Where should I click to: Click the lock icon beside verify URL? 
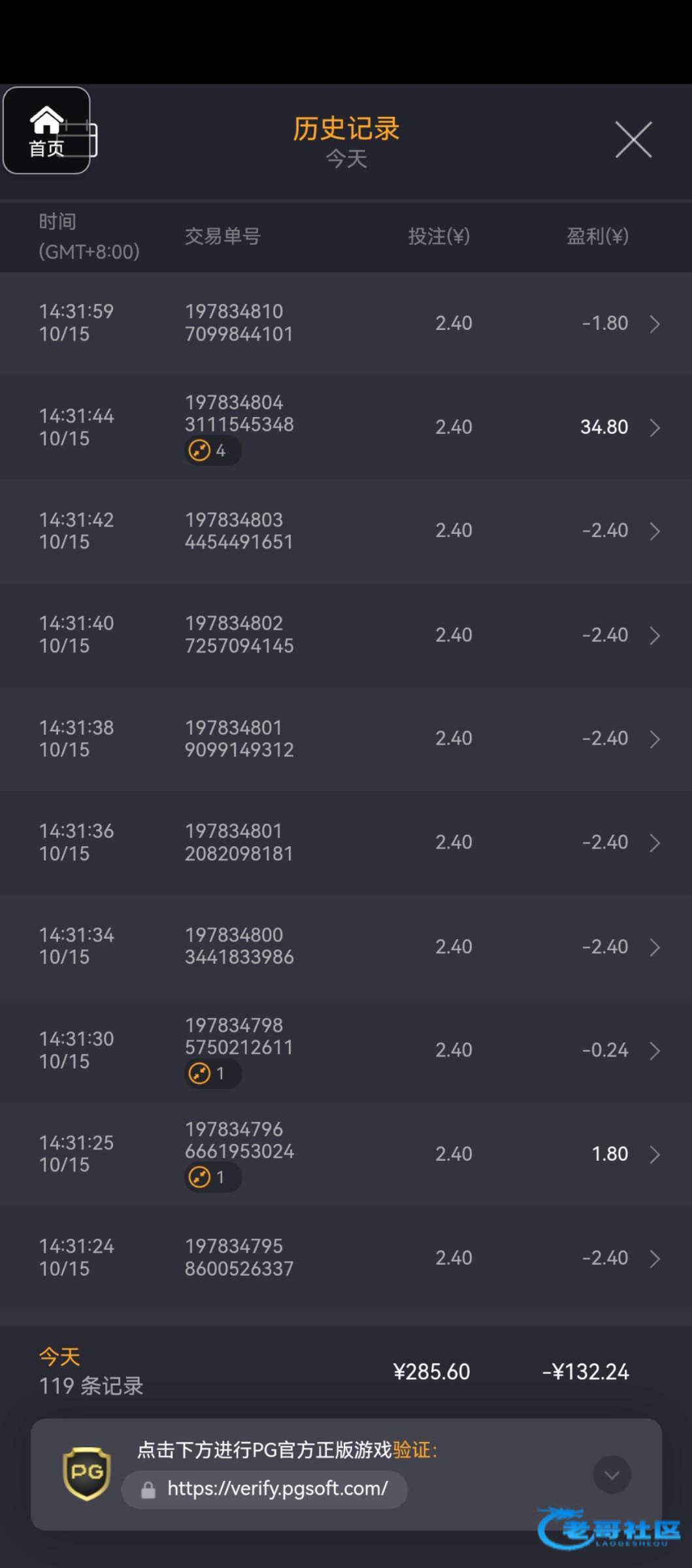point(148,1490)
